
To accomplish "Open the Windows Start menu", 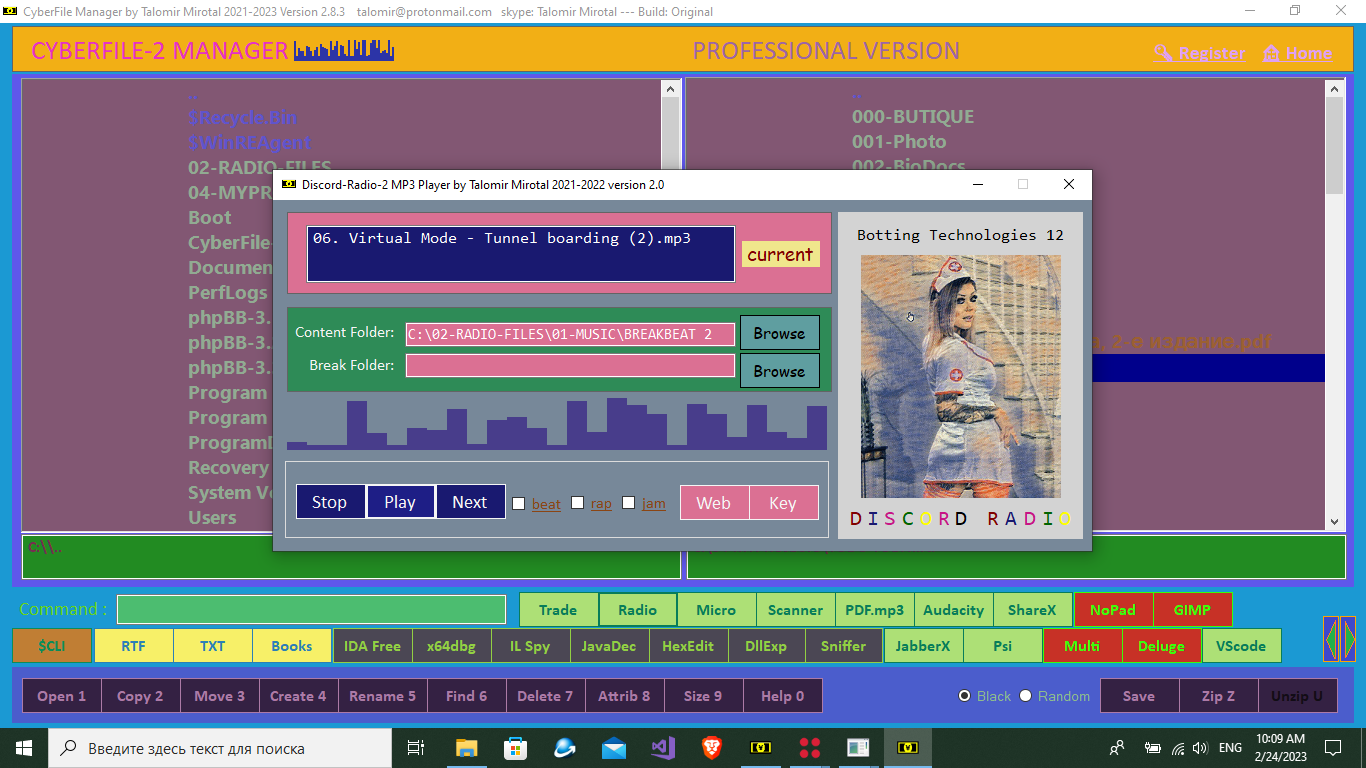I will coord(23,747).
